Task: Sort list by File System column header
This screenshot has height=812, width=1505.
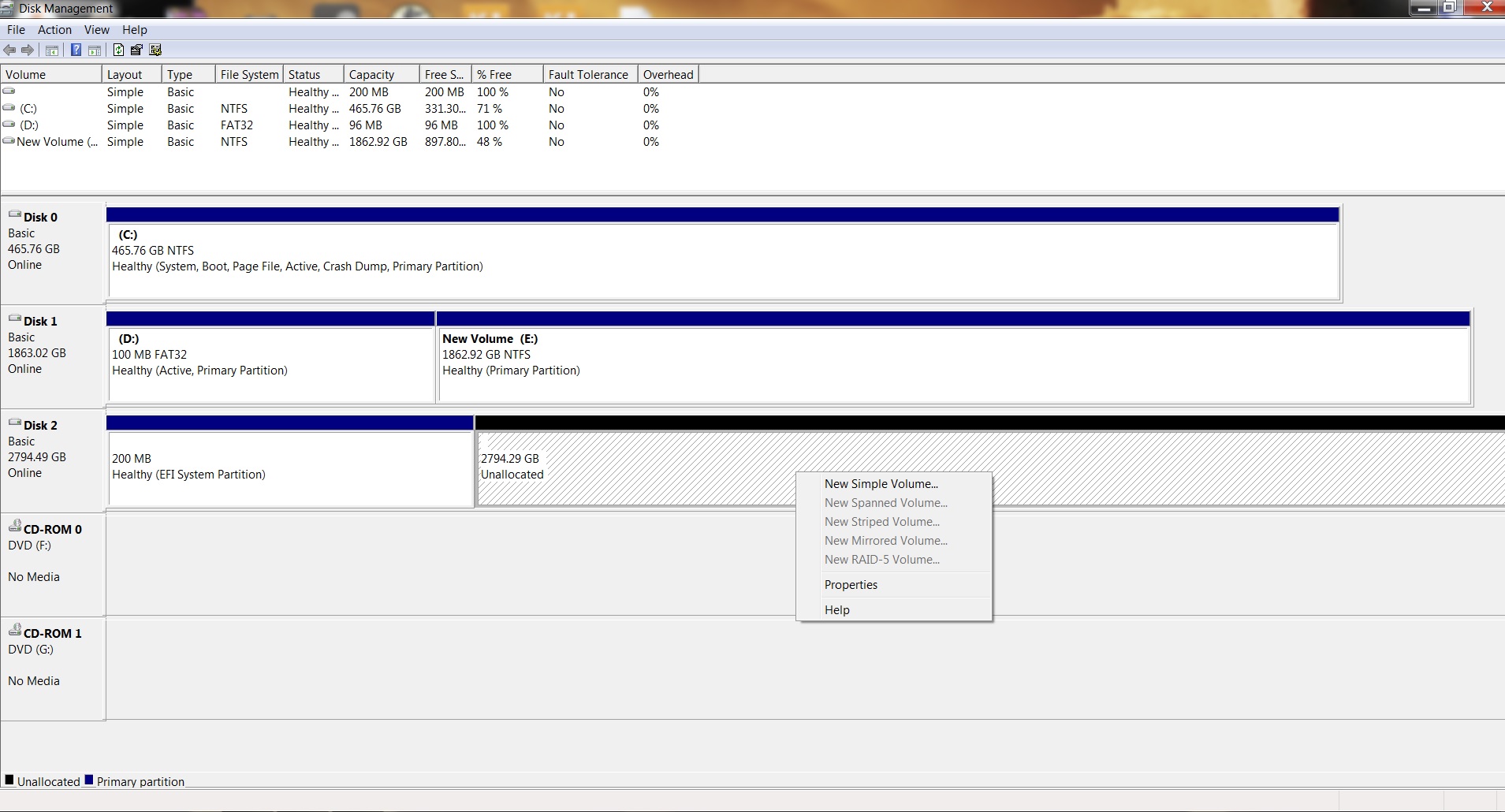Action: [249, 75]
